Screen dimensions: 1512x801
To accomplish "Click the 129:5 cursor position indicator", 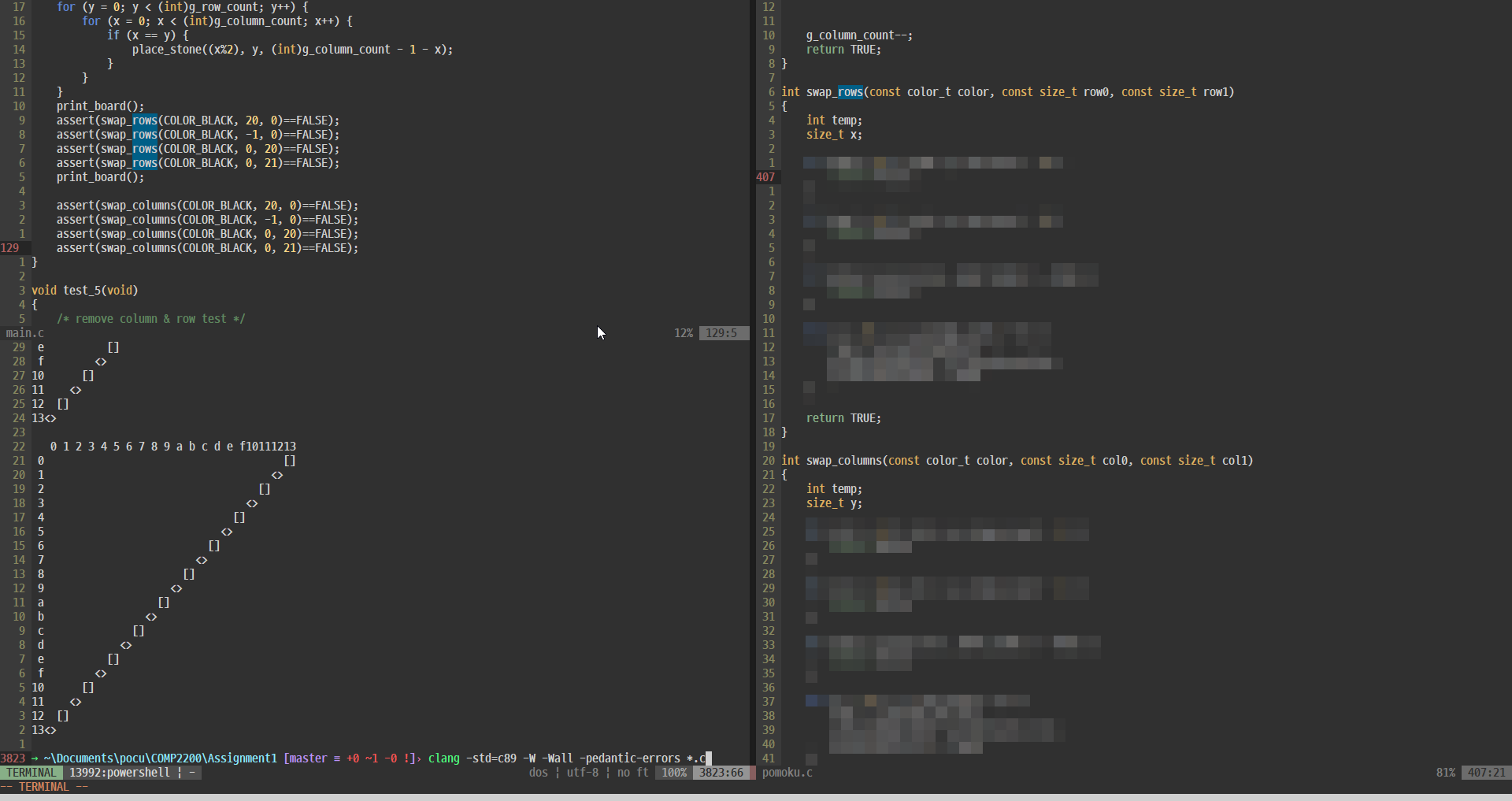I will pyautogui.click(x=721, y=333).
